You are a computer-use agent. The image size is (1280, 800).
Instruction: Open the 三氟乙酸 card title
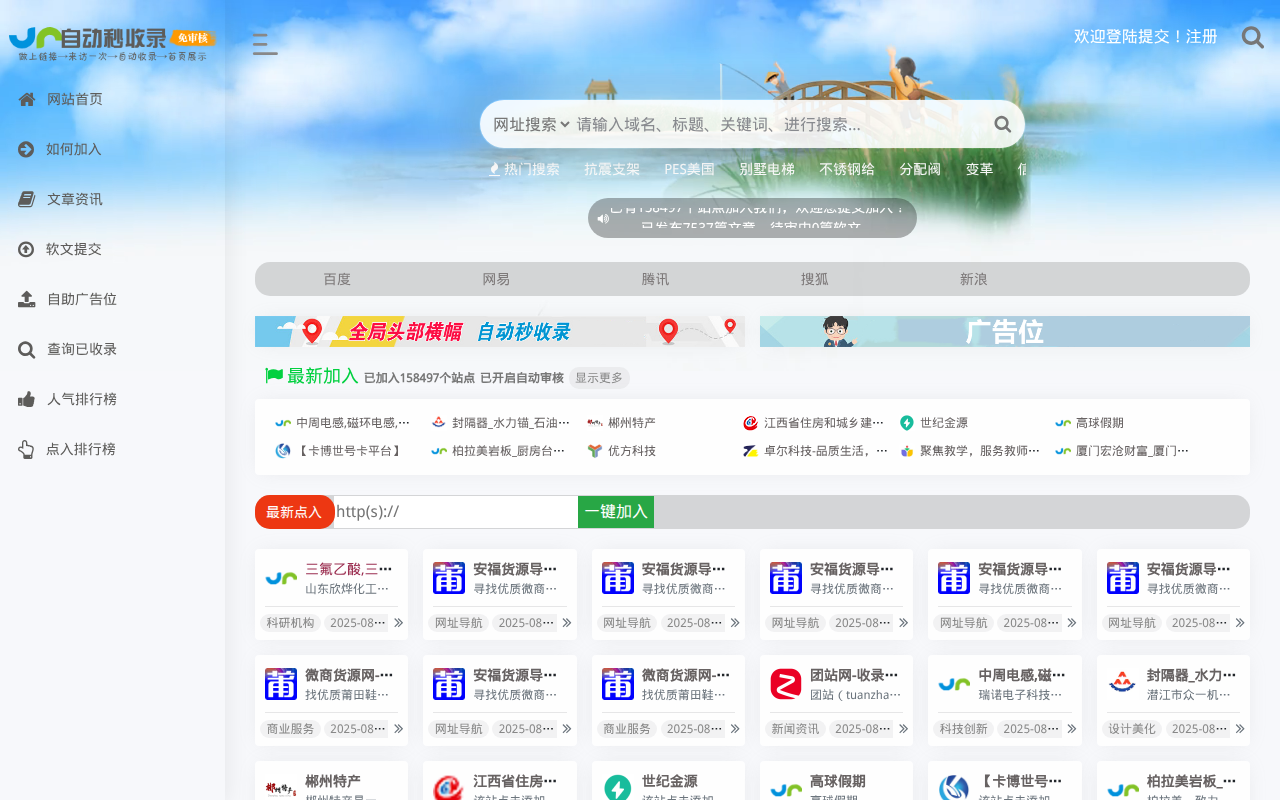coord(349,569)
